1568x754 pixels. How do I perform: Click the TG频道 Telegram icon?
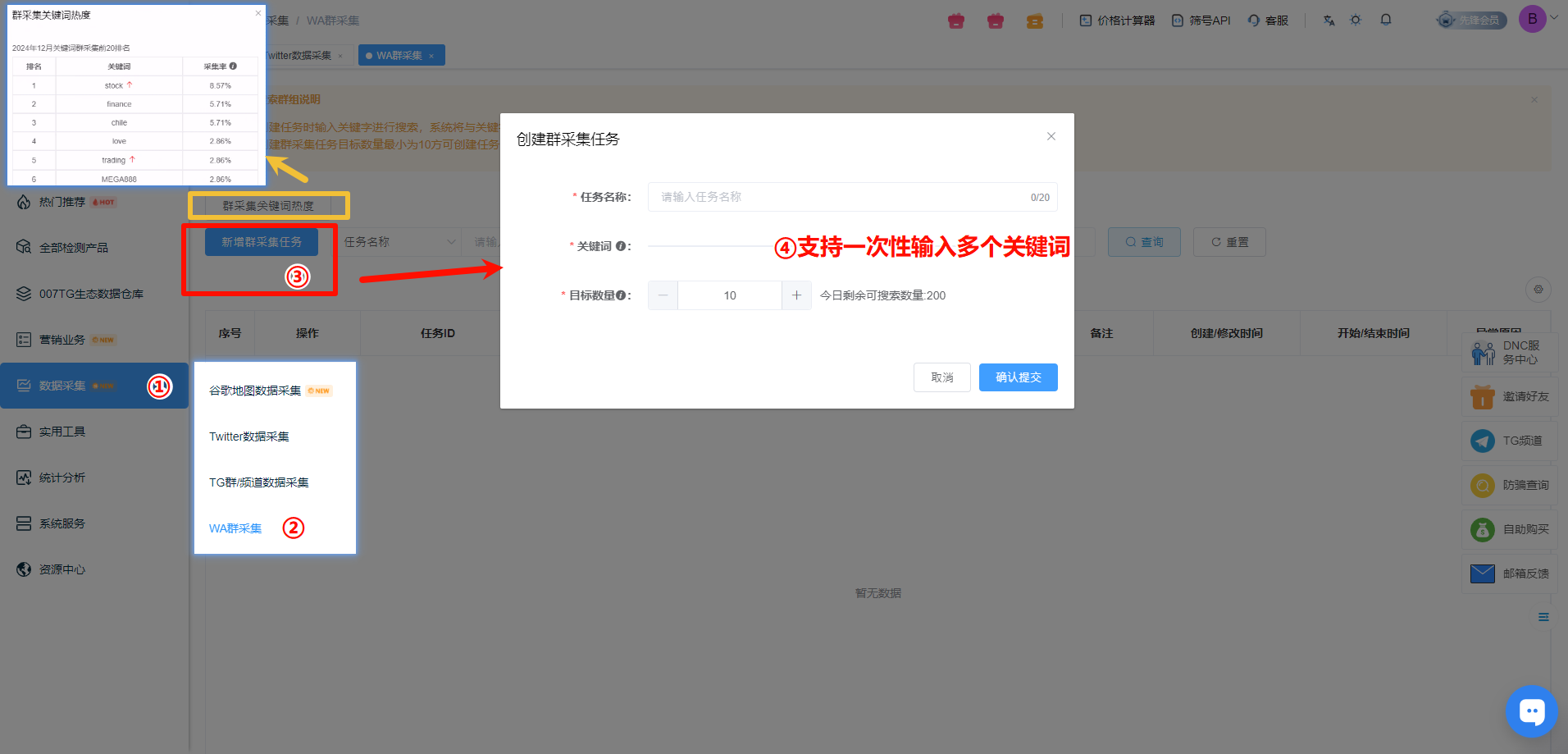(1482, 441)
